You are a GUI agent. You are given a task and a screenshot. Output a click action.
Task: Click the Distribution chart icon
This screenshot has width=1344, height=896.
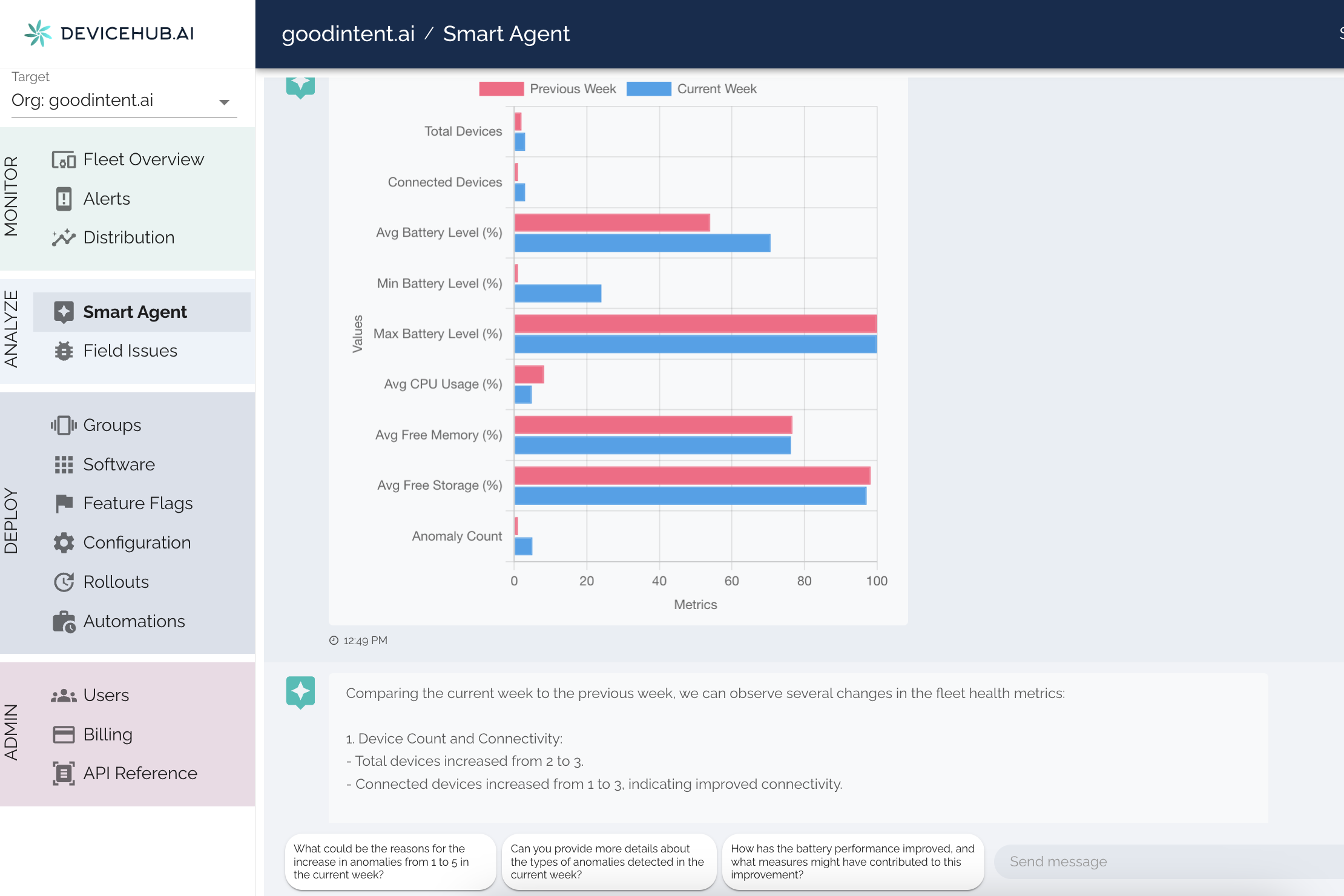tap(64, 238)
